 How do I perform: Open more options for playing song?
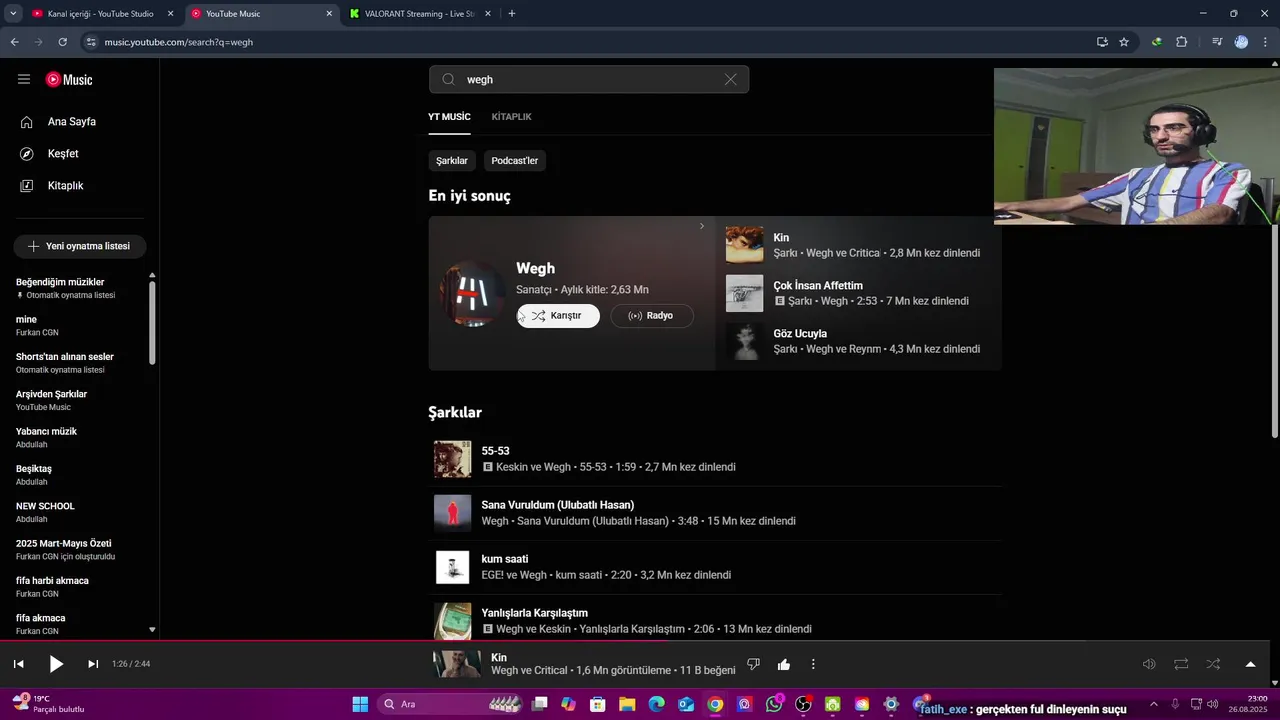point(813,664)
